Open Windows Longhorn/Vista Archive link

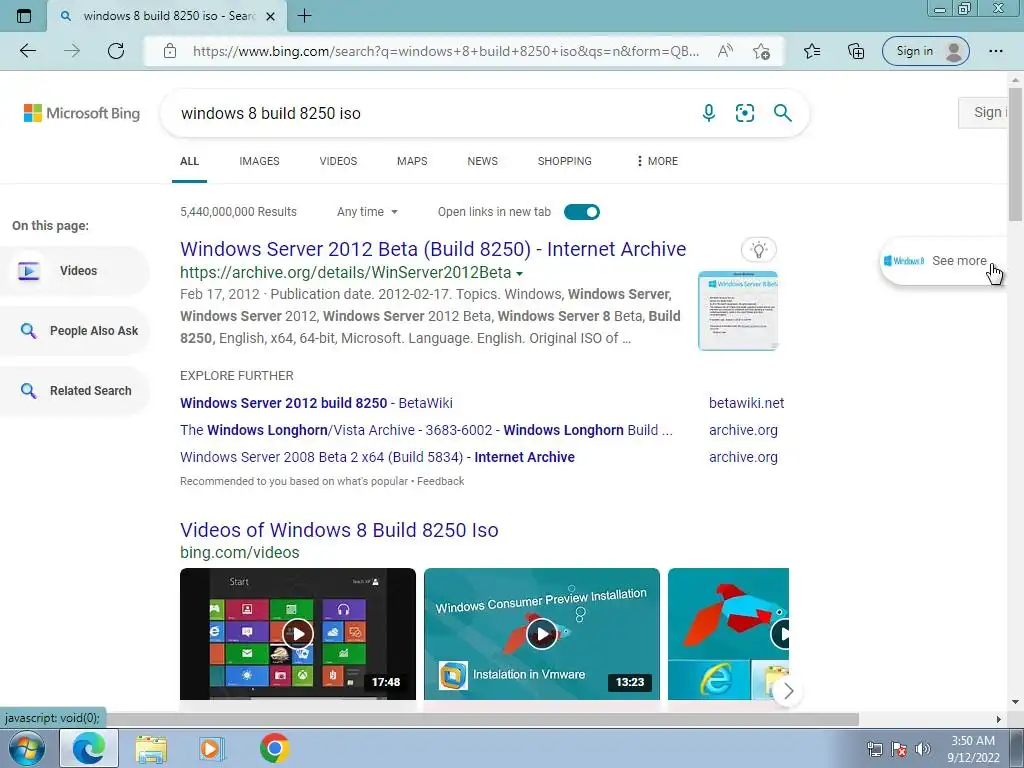coord(426,430)
